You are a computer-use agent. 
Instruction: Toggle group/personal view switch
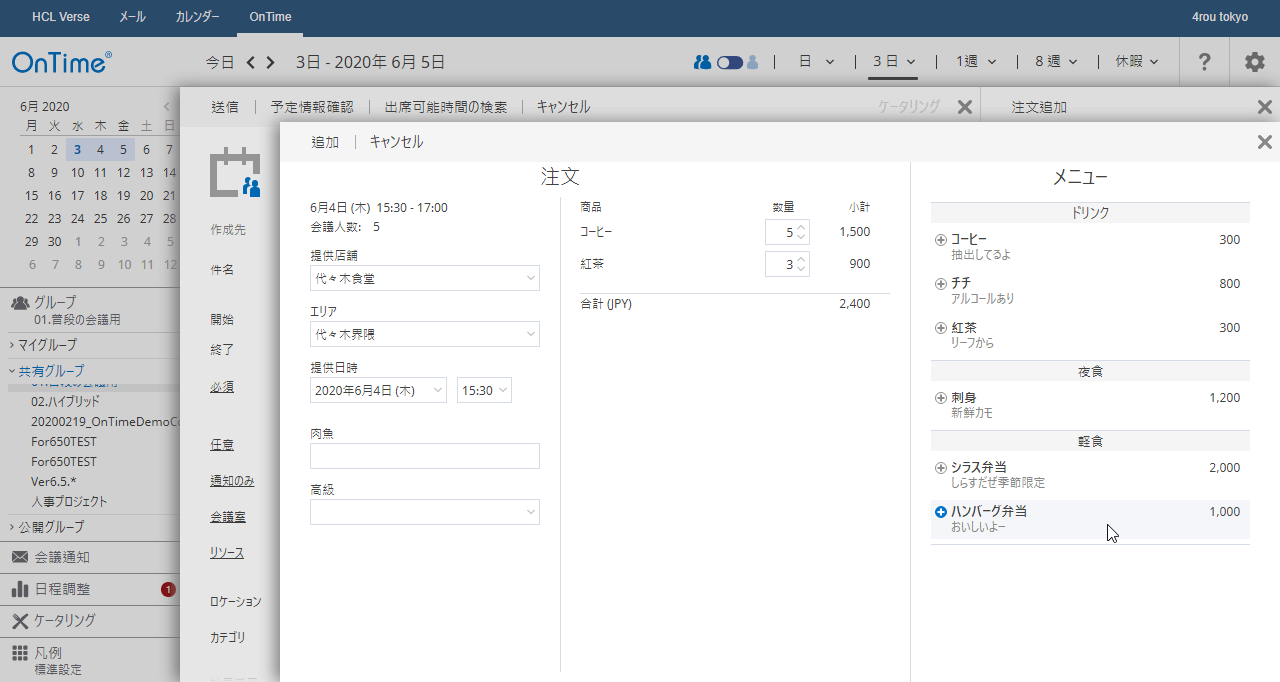coord(729,62)
